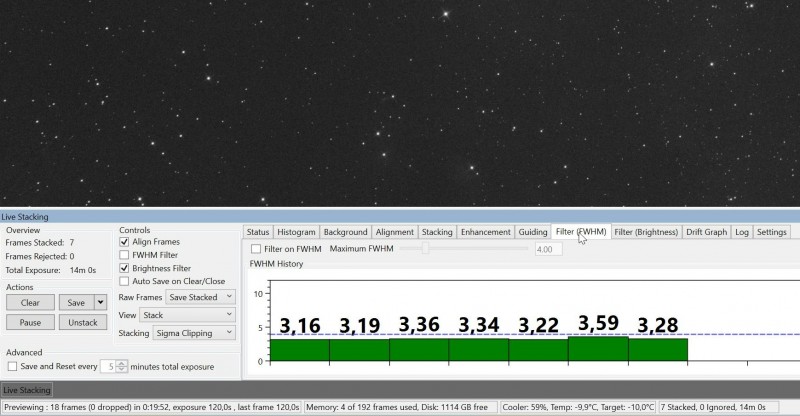Enable the Align Frames checkbox
The height and width of the screenshot is (416, 800).
124,241
